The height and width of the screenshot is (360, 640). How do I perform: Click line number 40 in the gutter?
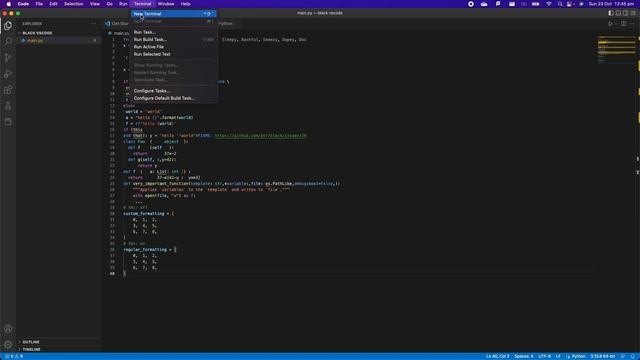click(x=112, y=273)
